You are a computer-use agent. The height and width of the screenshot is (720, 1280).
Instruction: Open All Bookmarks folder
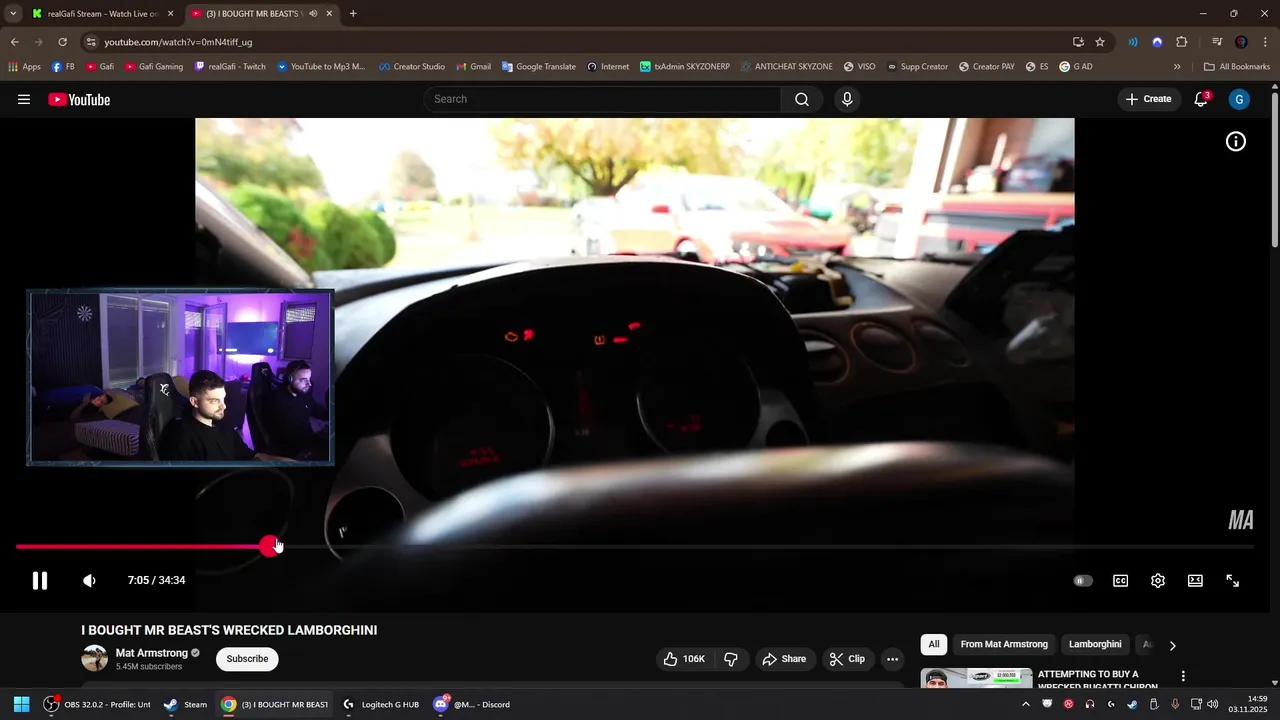click(1237, 67)
